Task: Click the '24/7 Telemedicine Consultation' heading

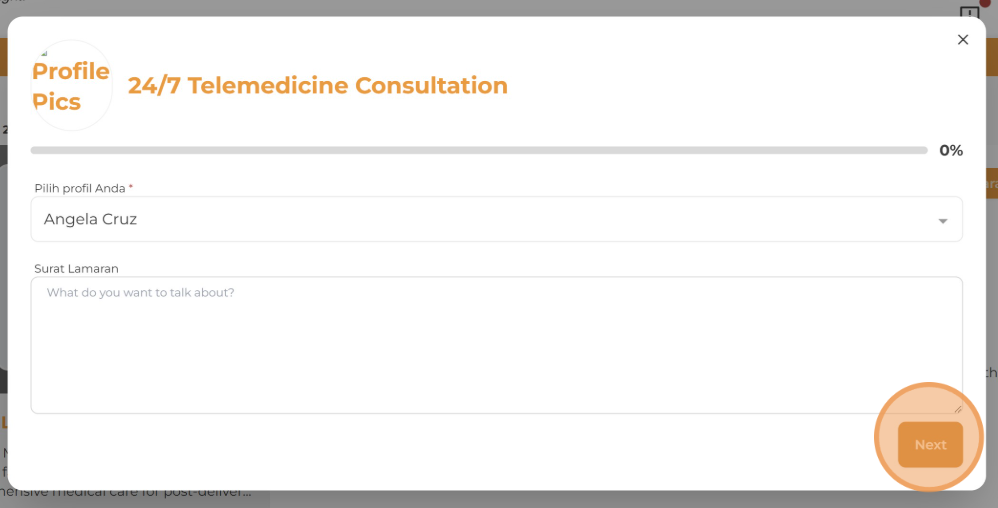Action: [x=318, y=86]
